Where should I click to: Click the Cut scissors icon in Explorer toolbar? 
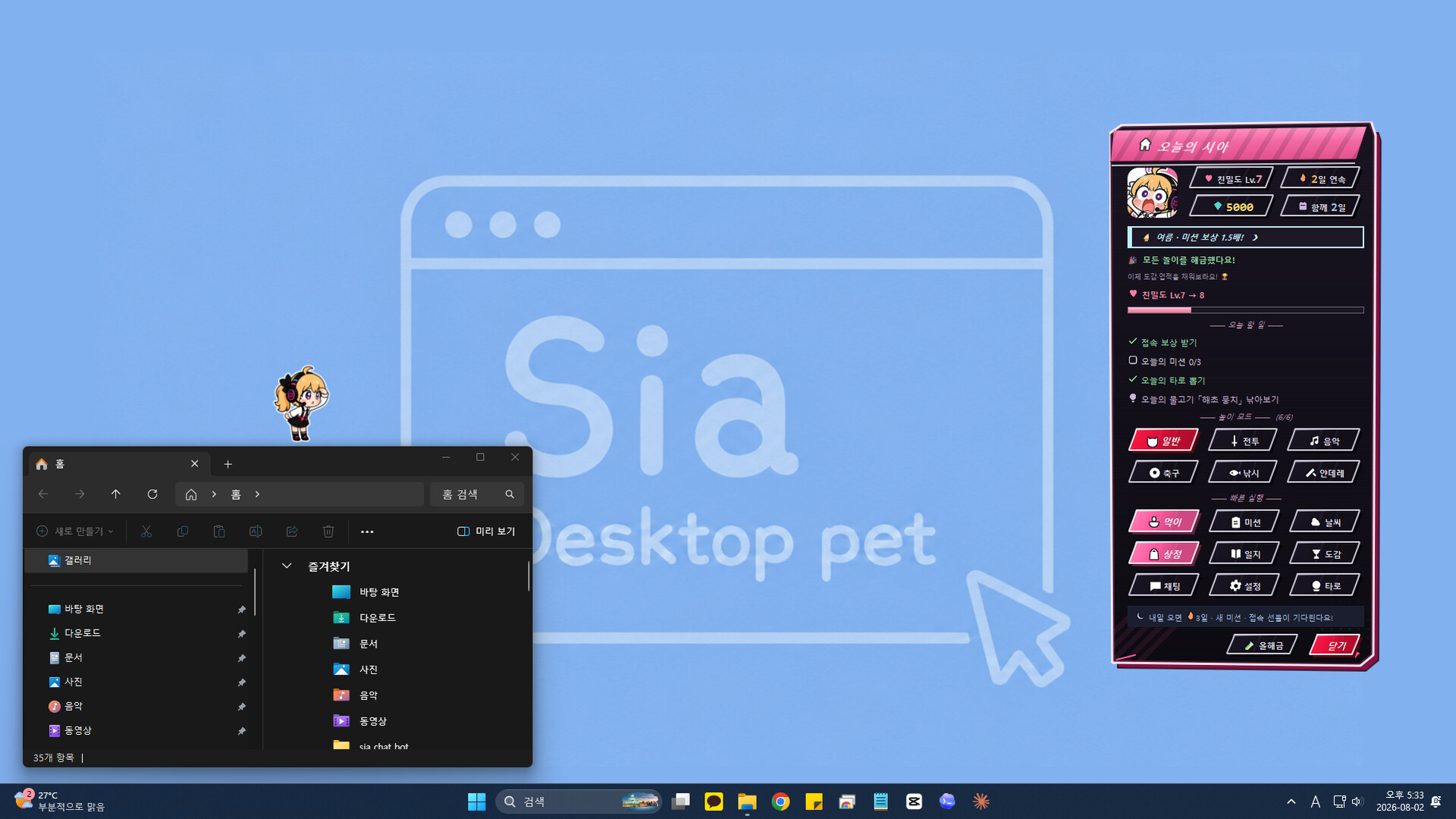click(146, 532)
